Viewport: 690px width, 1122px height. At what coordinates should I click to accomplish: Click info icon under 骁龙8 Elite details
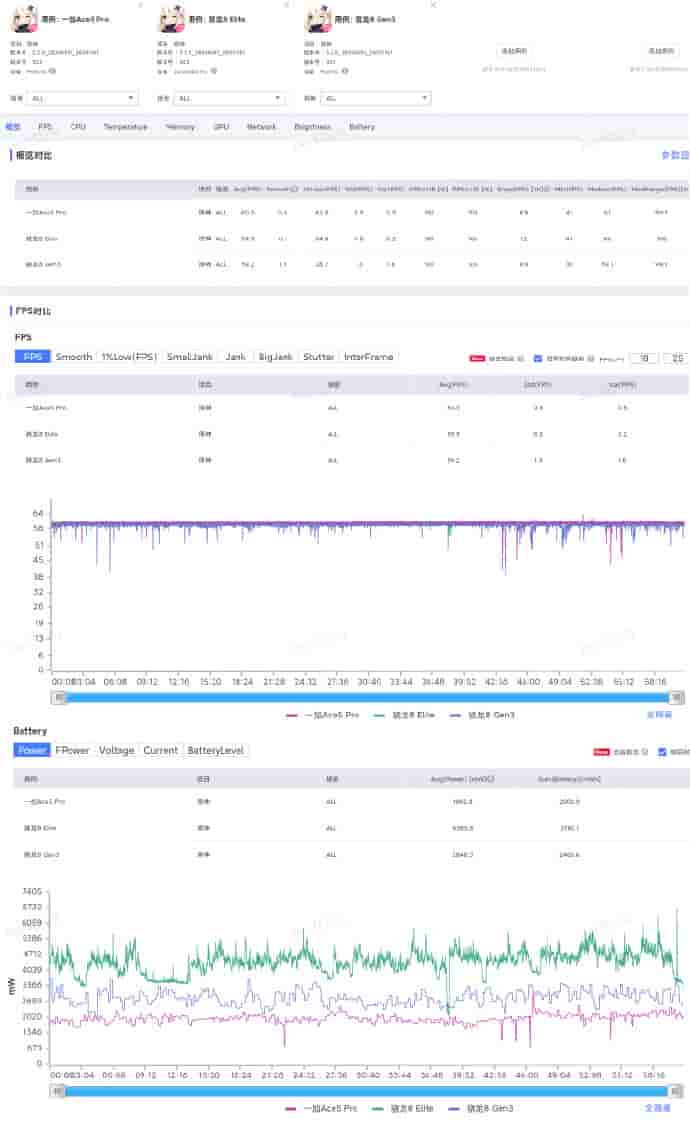(213, 71)
